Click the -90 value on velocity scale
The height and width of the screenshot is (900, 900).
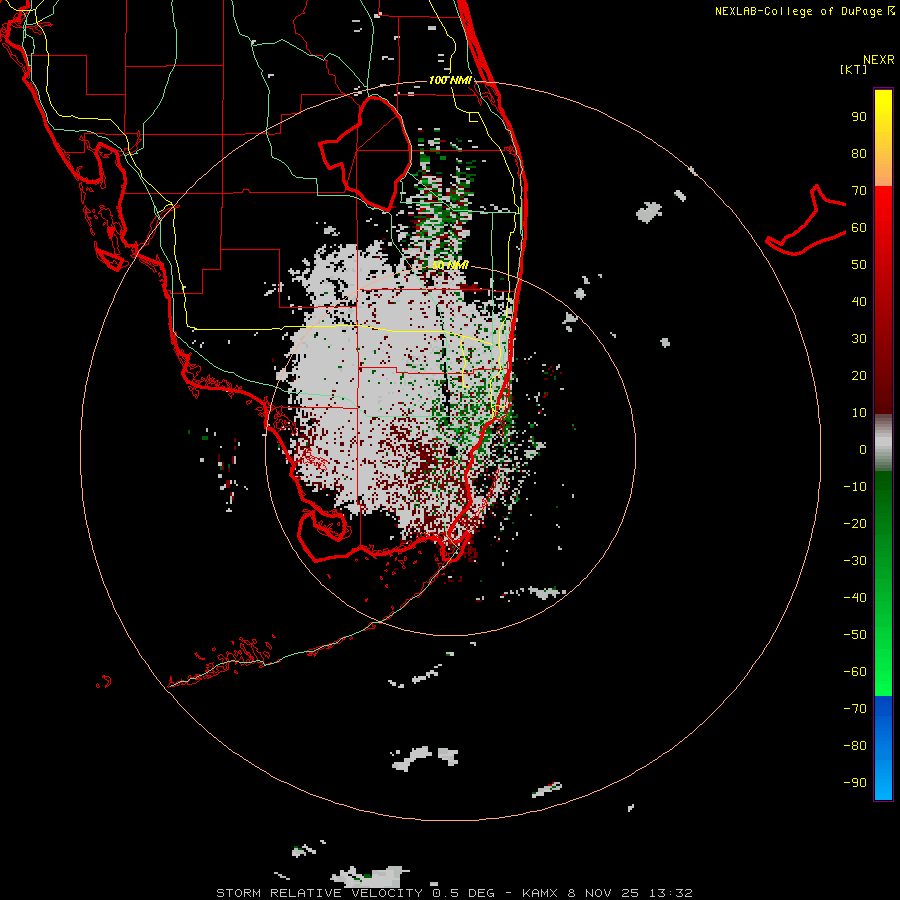pos(855,782)
